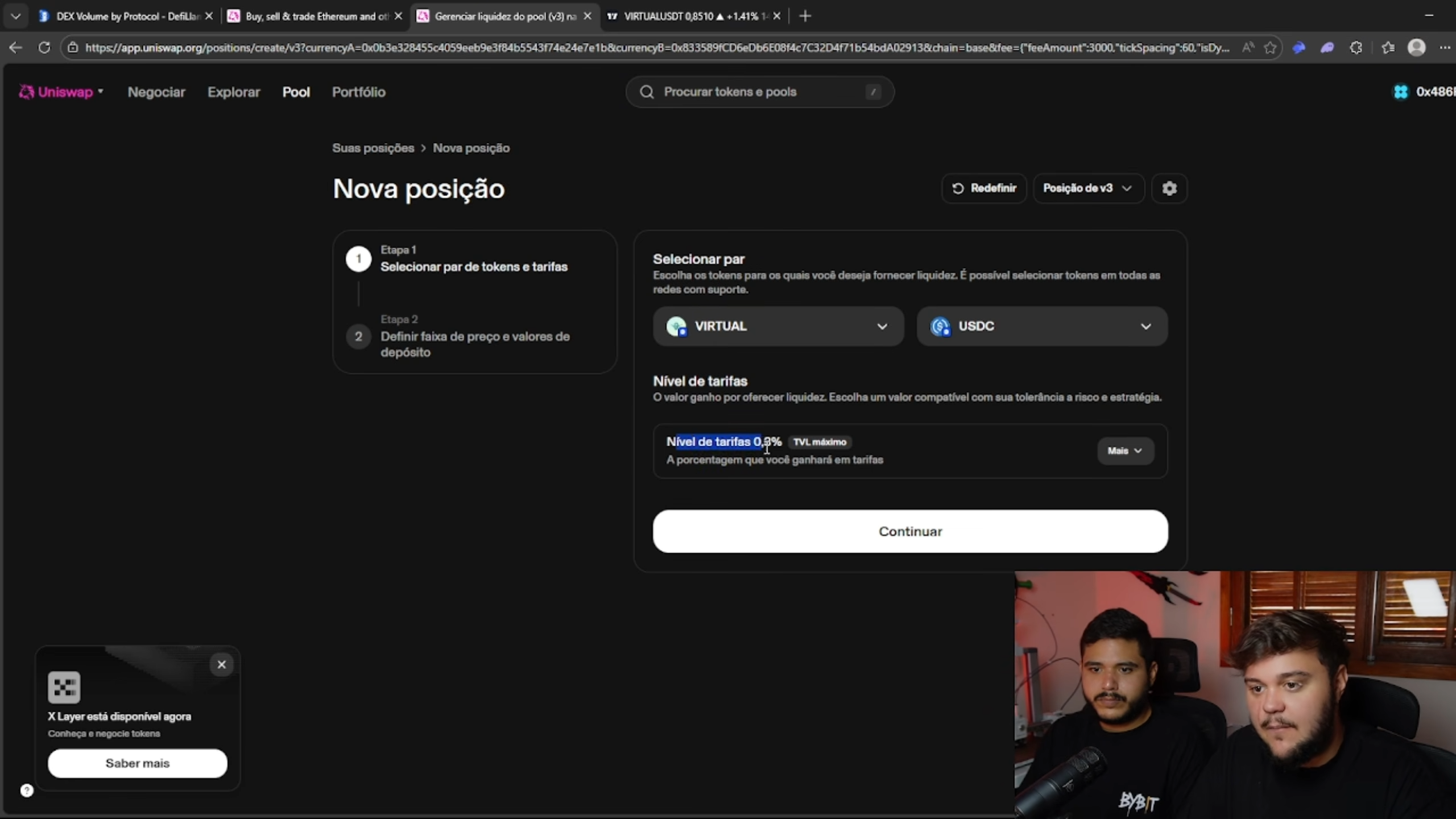This screenshot has width=1456, height=819.
Task: Go to Negociar tab
Action: coord(156,92)
